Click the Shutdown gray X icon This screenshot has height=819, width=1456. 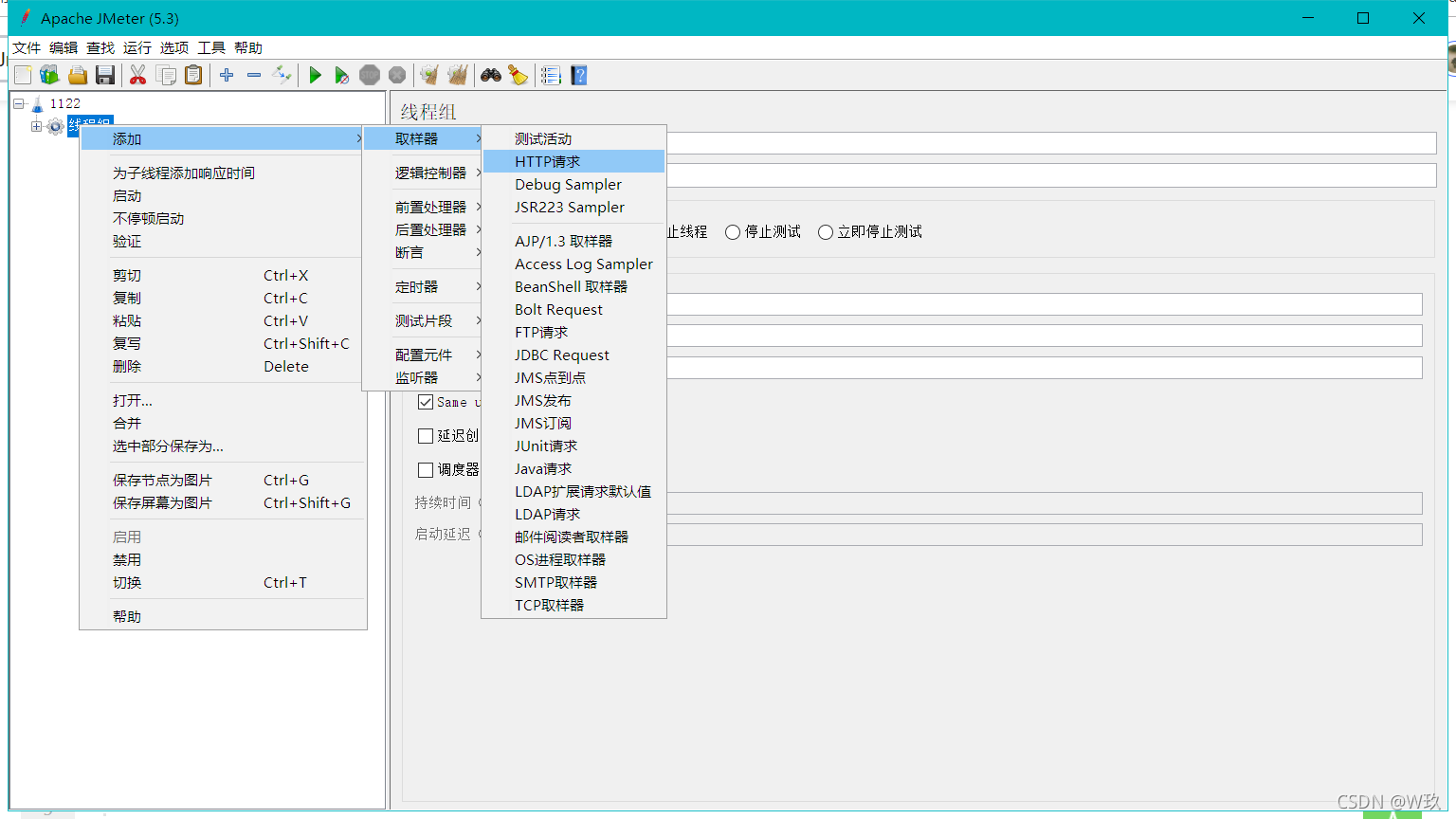pyautogui.click(x=397, y=75)
